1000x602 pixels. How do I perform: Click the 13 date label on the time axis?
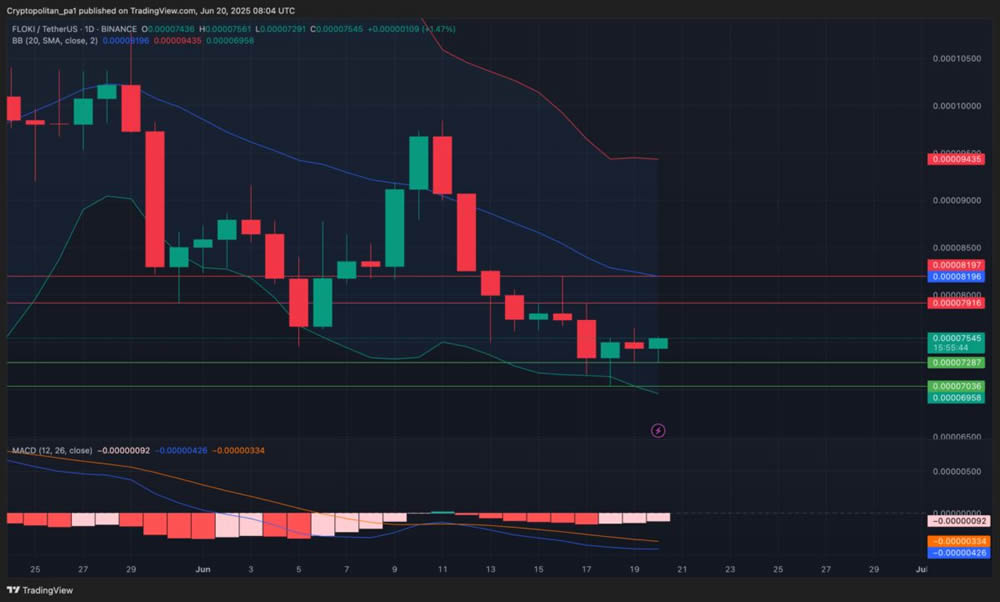coord(491,568)
